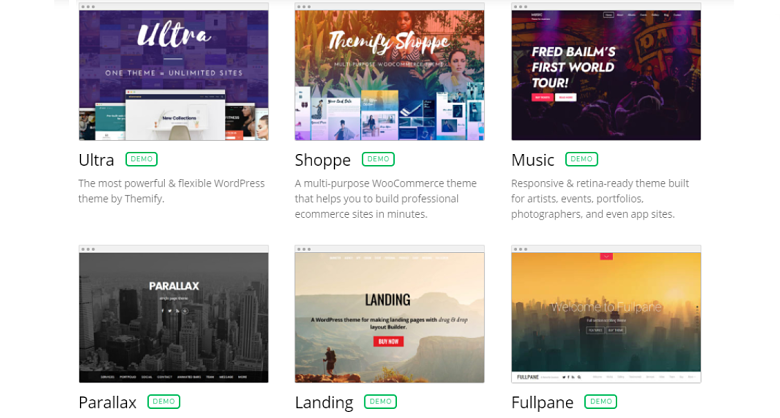The image size is (780, 418).
Task: Click the Music description about retina-ready theme
Action: click(600, 199)
